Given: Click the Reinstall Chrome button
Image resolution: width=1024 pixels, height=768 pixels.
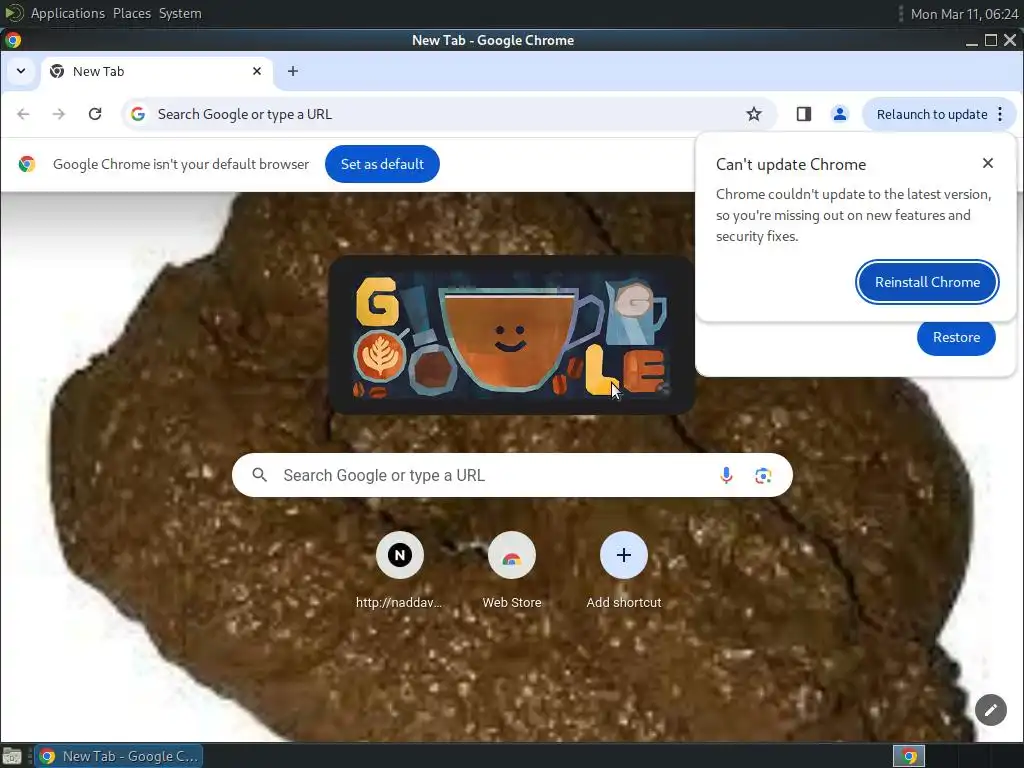Looking at the screenshot, I should 927,282.
